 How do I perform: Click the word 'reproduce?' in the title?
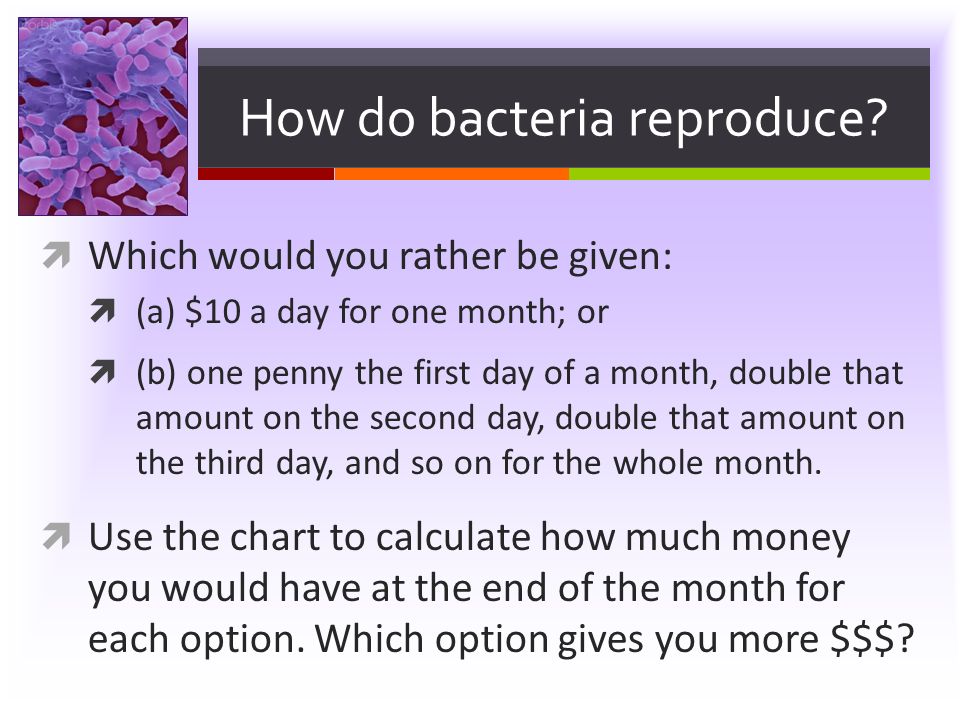coord(758,119)
